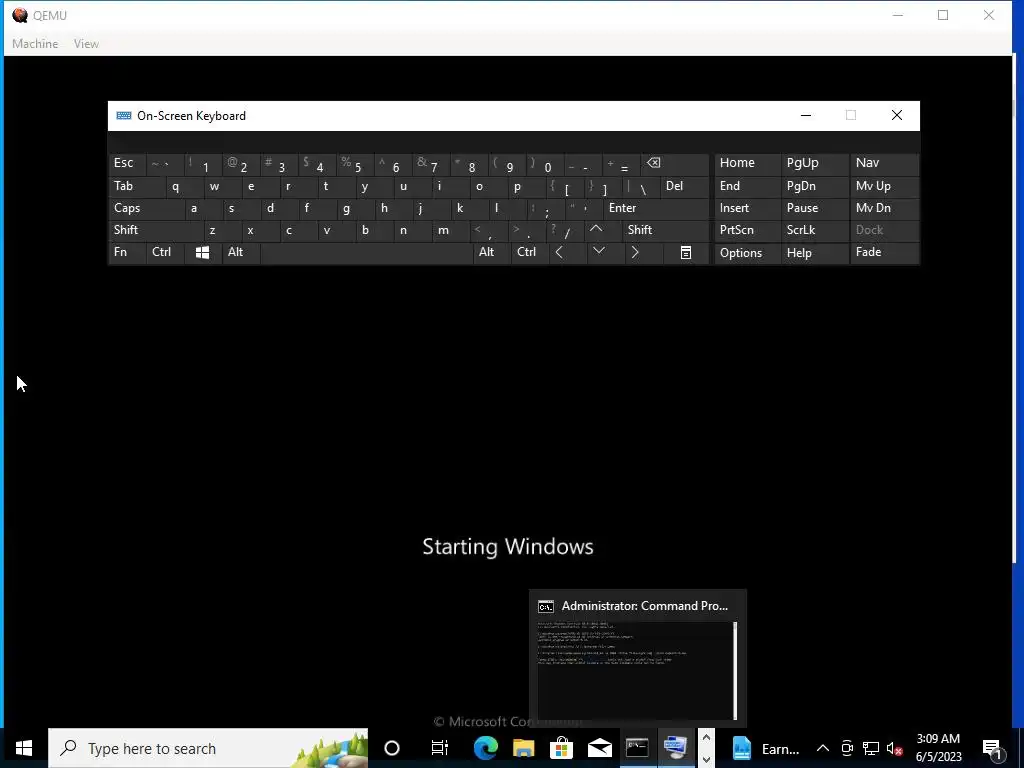Toggle the left Ctrl key

pos(165,253)
